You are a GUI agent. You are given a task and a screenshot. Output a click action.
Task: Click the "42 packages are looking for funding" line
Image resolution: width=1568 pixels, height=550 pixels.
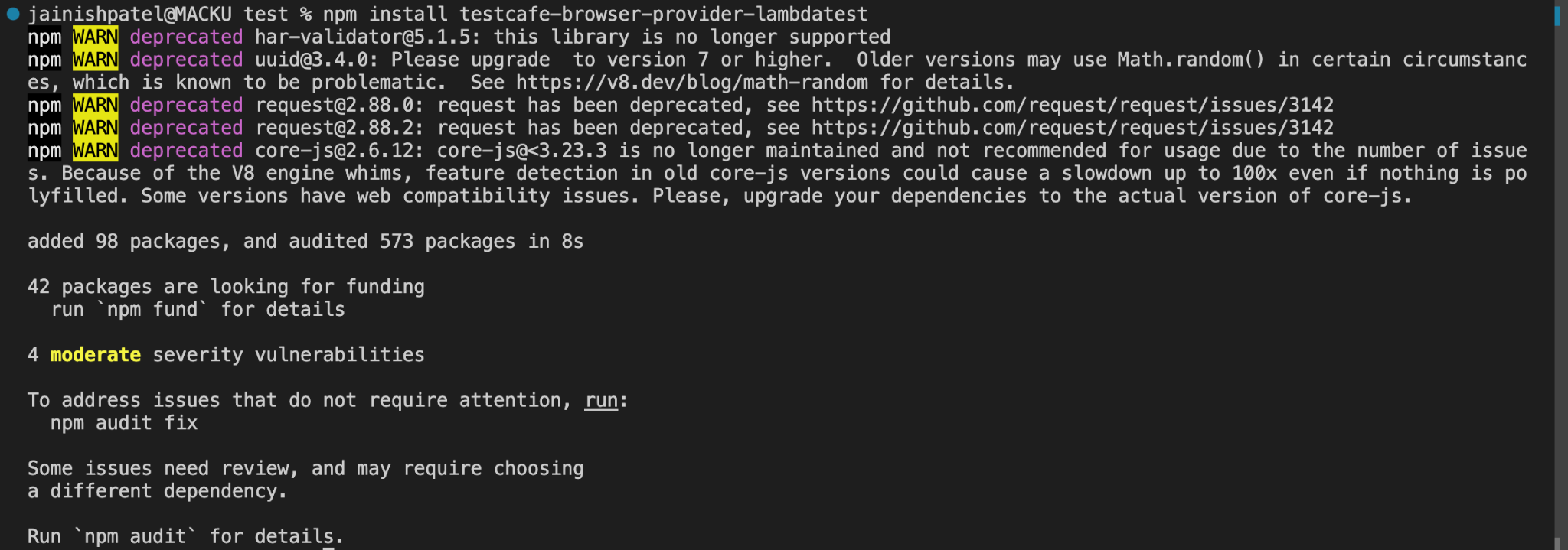(x=226, y=287)
